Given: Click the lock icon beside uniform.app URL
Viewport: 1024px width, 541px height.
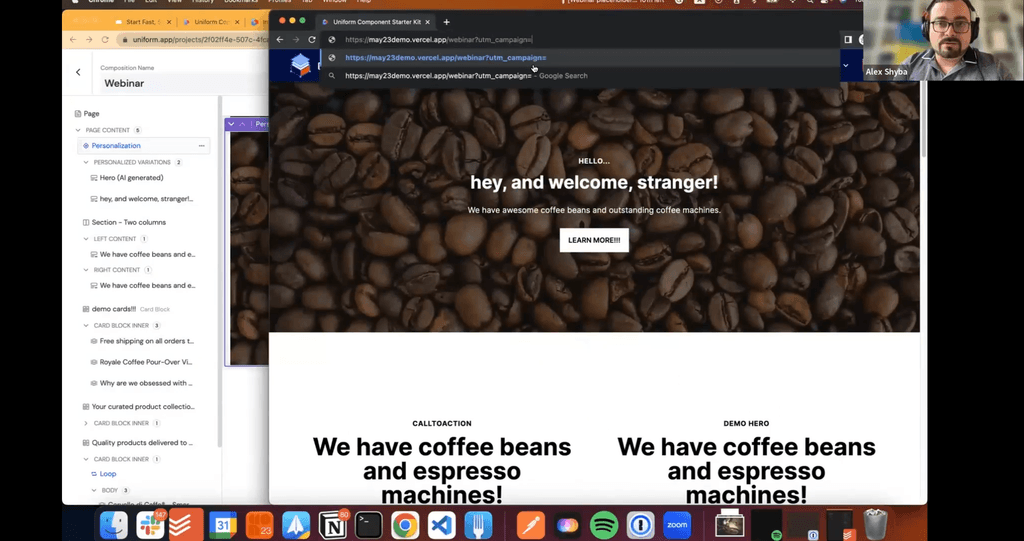Looking at the screenshot, I should tap(125, 40).
